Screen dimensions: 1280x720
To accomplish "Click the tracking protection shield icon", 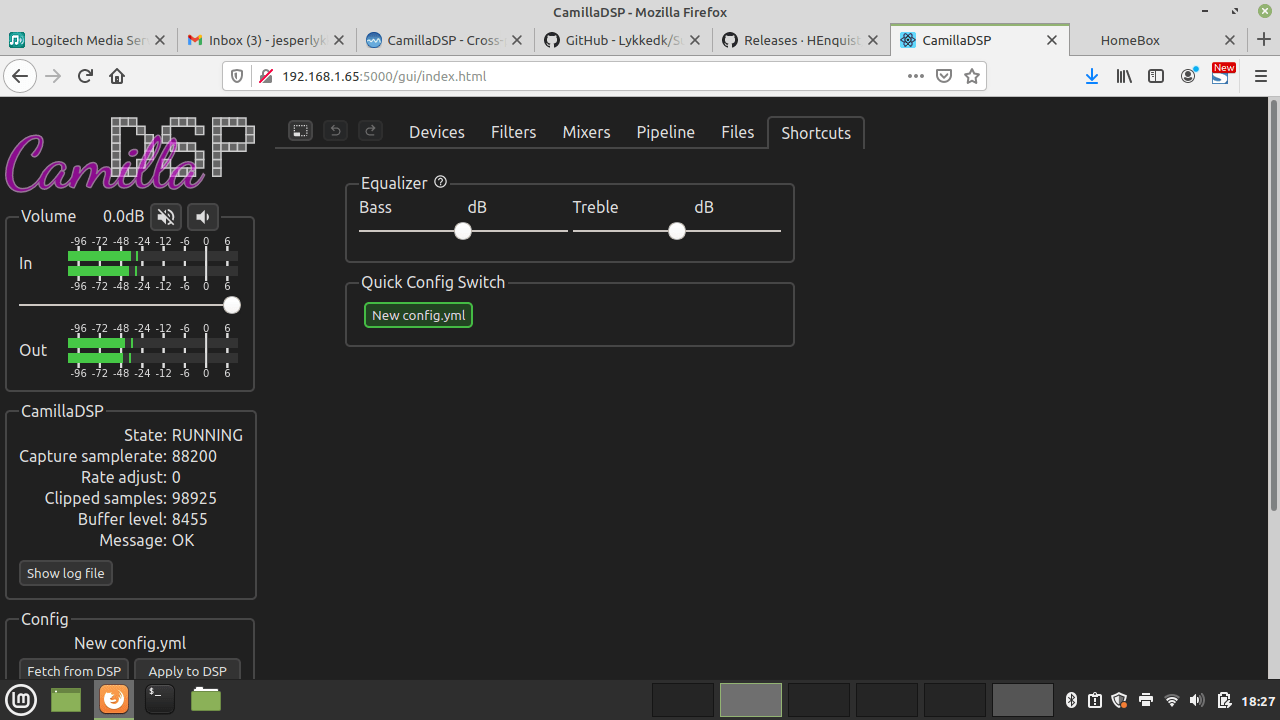I will click(x=237, y=76).
